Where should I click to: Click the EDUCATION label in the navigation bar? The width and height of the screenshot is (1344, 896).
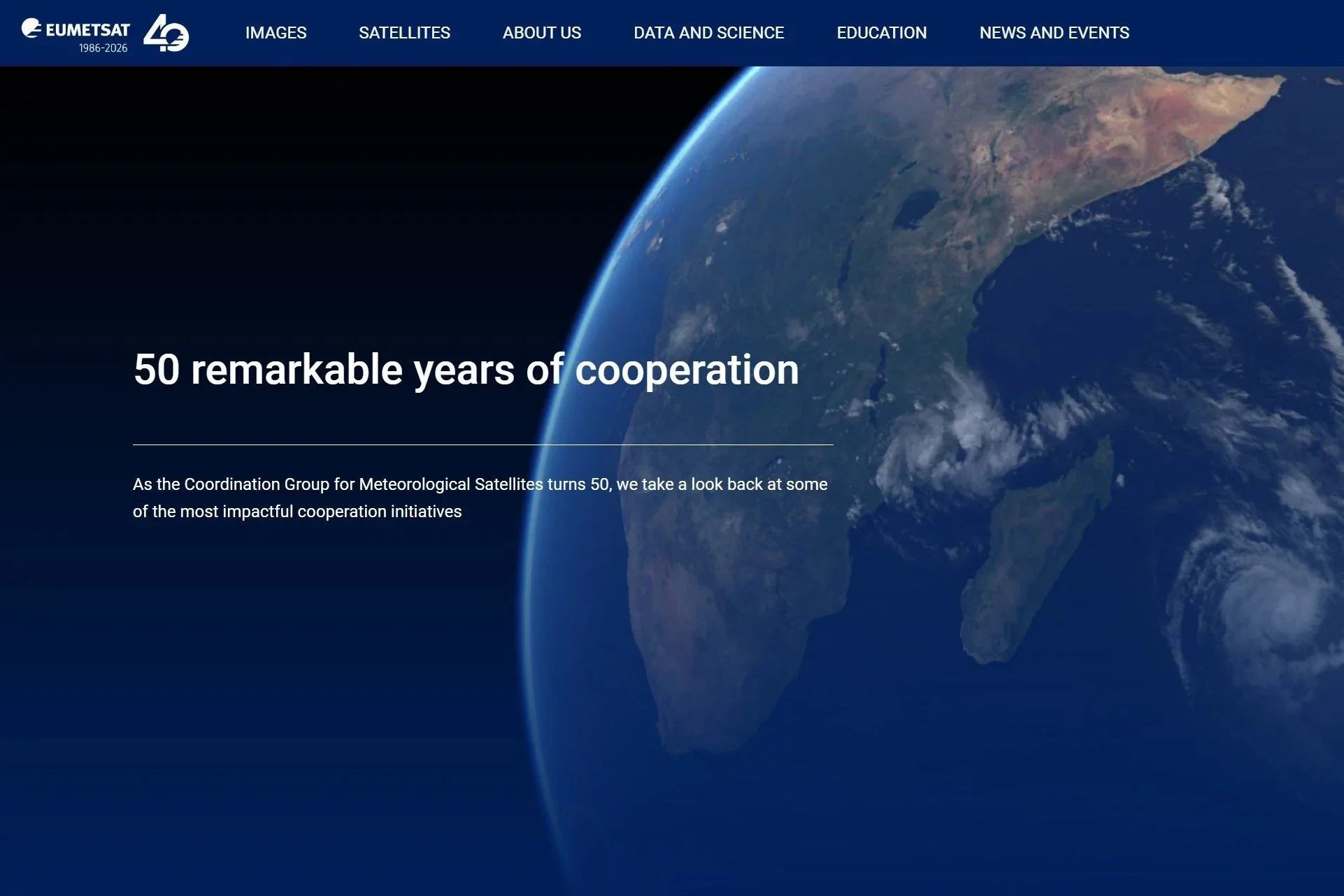[x=881, y=33]
